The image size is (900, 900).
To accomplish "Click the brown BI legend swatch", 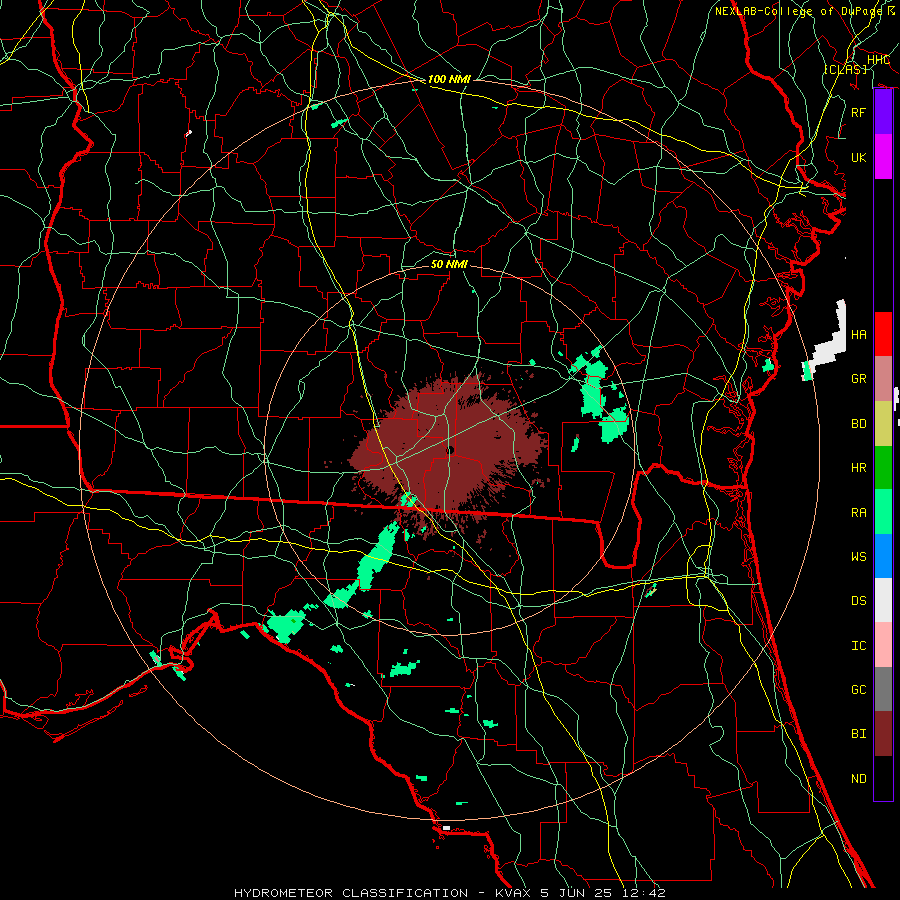I will click(x=883, y=734).
